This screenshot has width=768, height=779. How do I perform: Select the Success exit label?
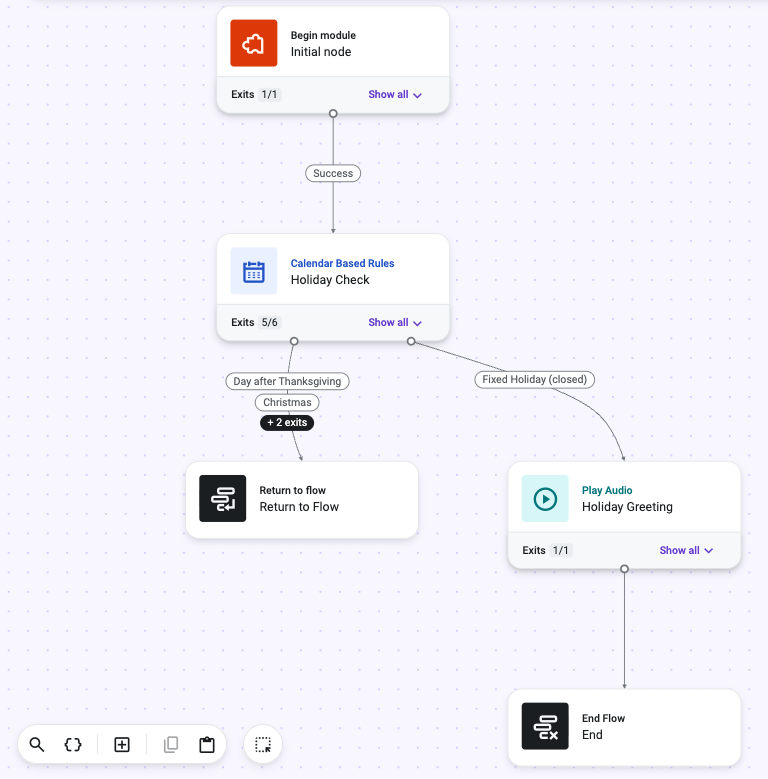pos(333,173)
